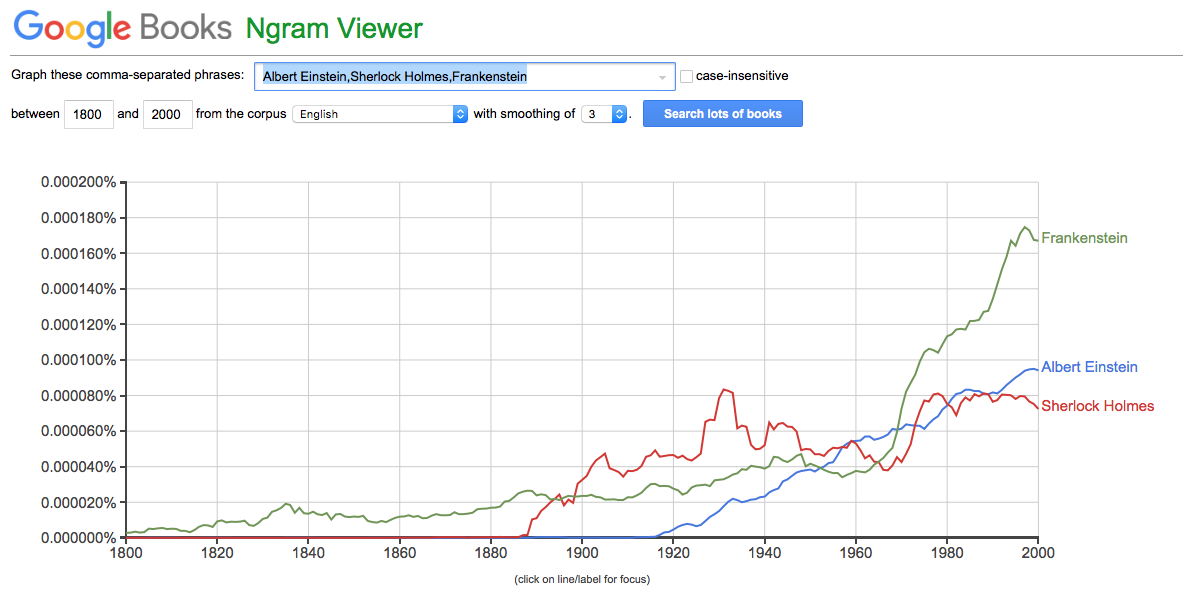Click the Google Books logo
The image size is (1183, 611).
124,28
